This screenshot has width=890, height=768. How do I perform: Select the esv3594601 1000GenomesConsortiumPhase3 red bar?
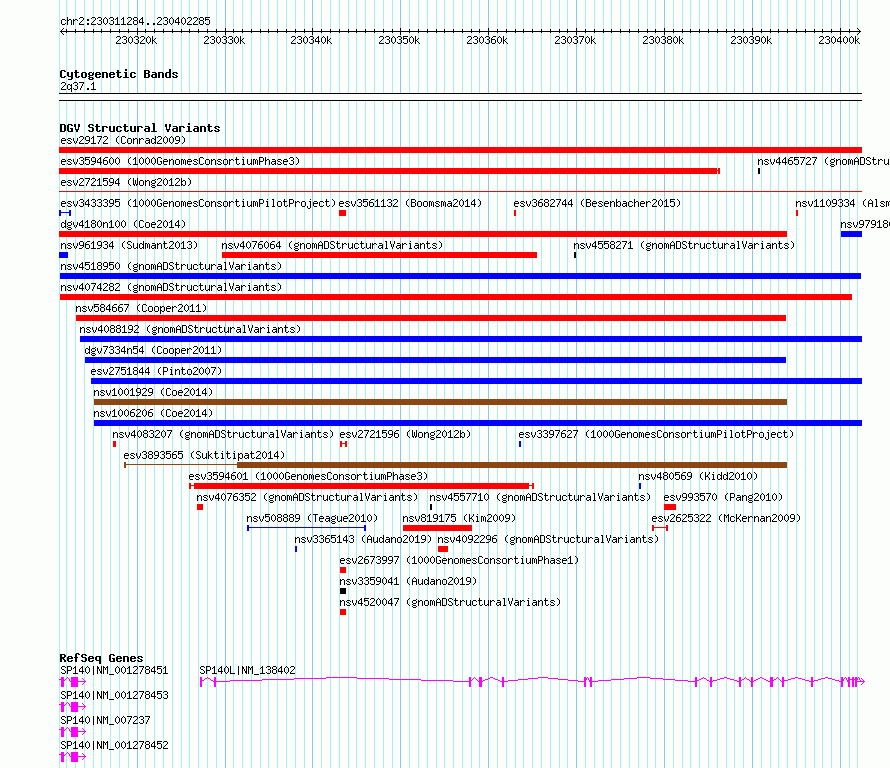click(362, 486)
